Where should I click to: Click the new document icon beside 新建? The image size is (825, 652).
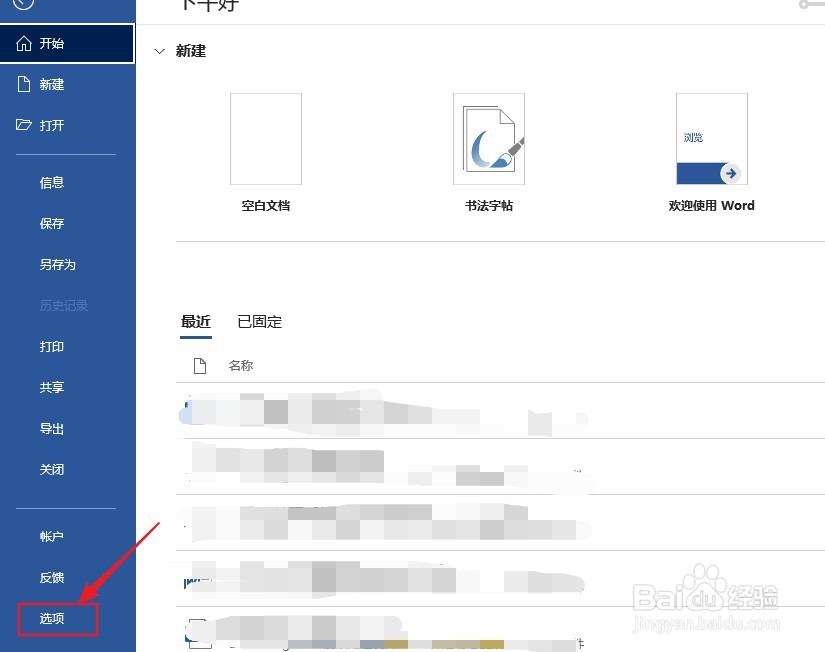(x=24, y=84)
